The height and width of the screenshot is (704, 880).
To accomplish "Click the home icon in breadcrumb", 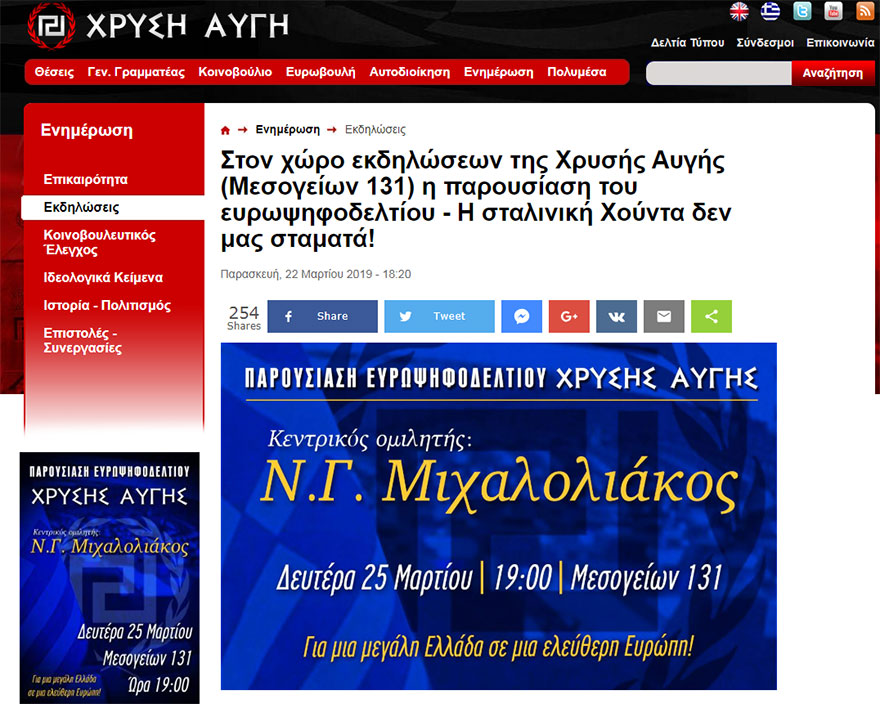I will click(x=225, y=130).
